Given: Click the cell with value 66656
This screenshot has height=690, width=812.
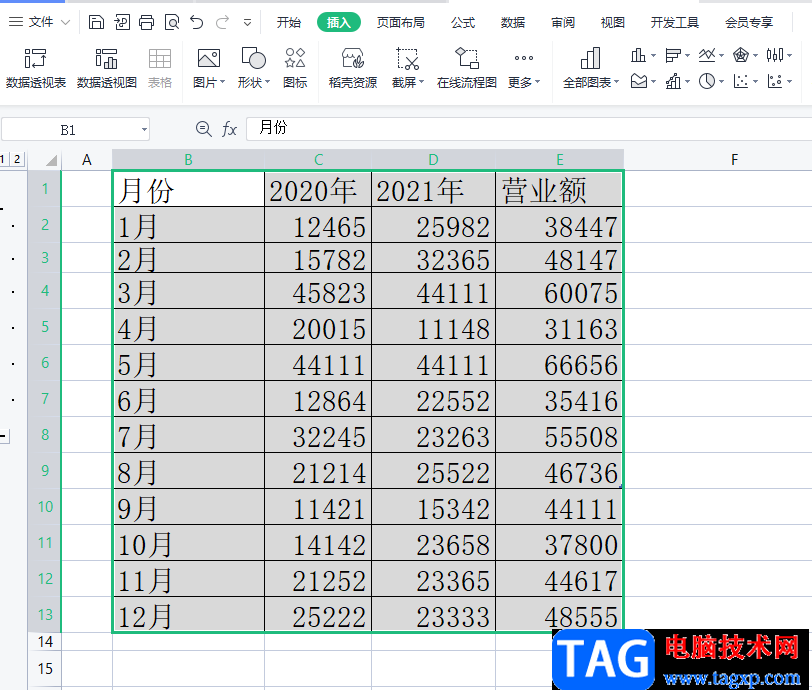Looking at the screenshot, I should coord(559,364).
